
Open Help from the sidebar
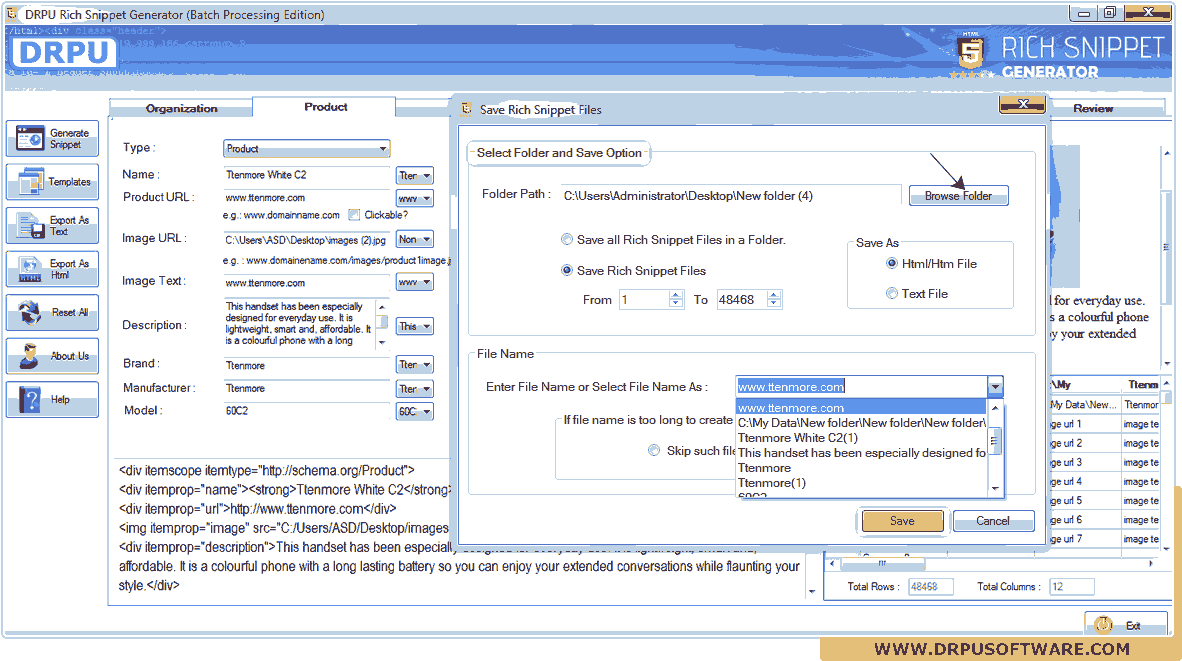pos(52,399)
